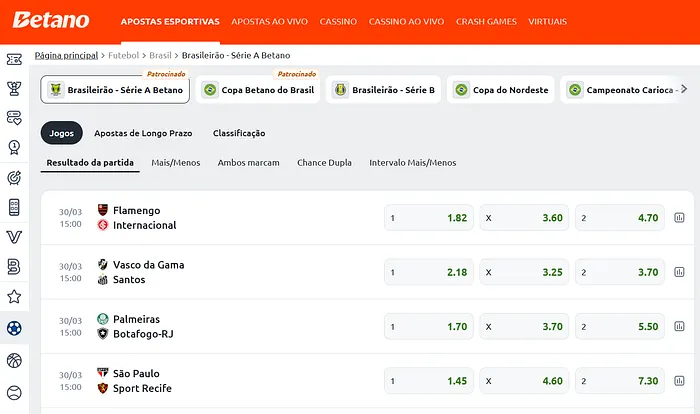Open statistics icon for Palmeiras vs Botafogo-RJ
The height and width of the screenshot is (414, 700).
679,326
